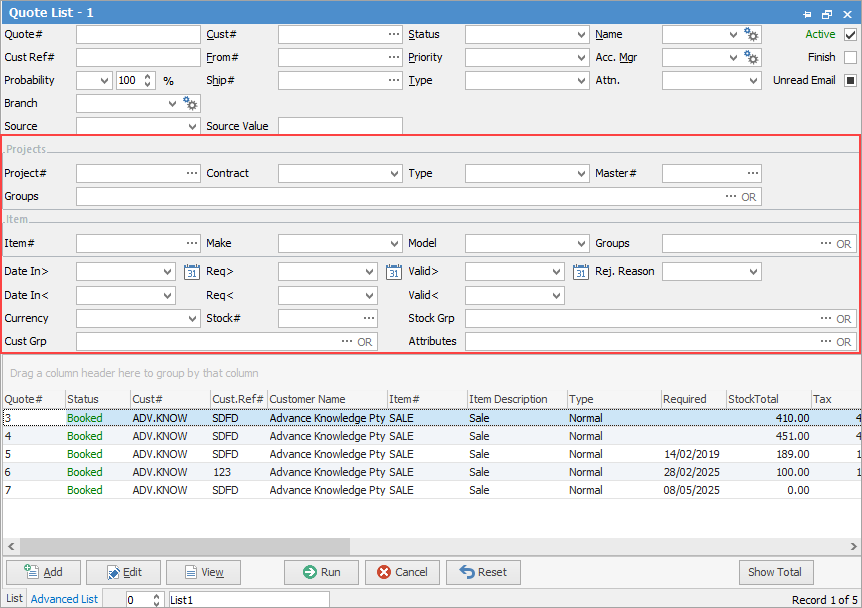Viewport: 862px width, 608px height.
Task: Click the Show Total button
Action: tap(775, 572)
